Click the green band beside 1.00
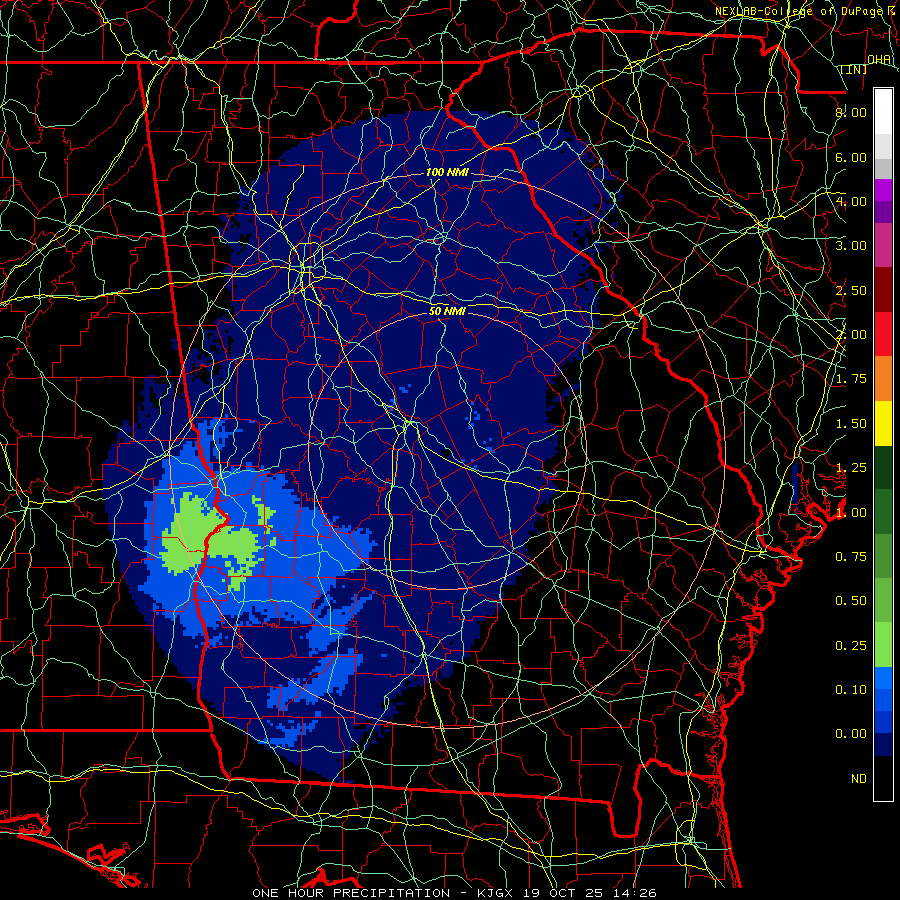This screenshot has height=900, width=900. (x=883, y=512)
